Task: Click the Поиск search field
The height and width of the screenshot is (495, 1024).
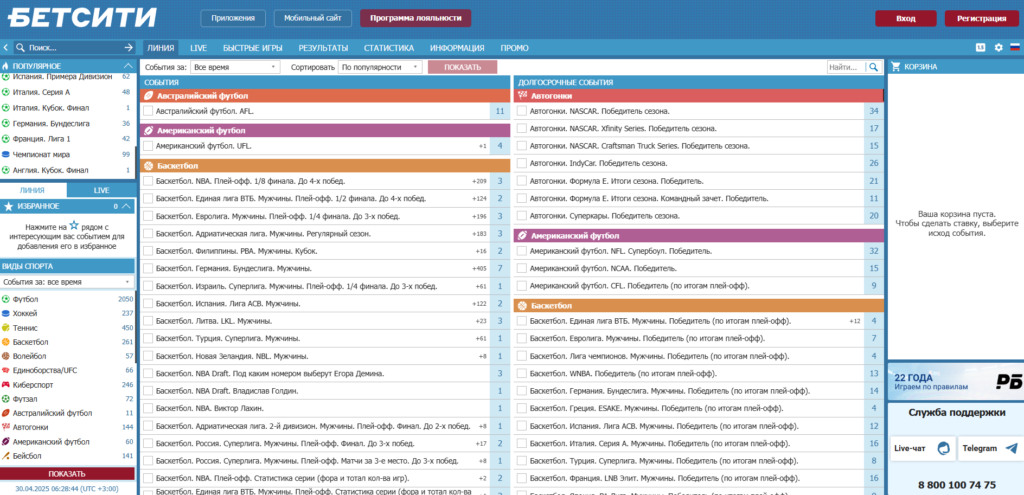Action: pos(74,48)
